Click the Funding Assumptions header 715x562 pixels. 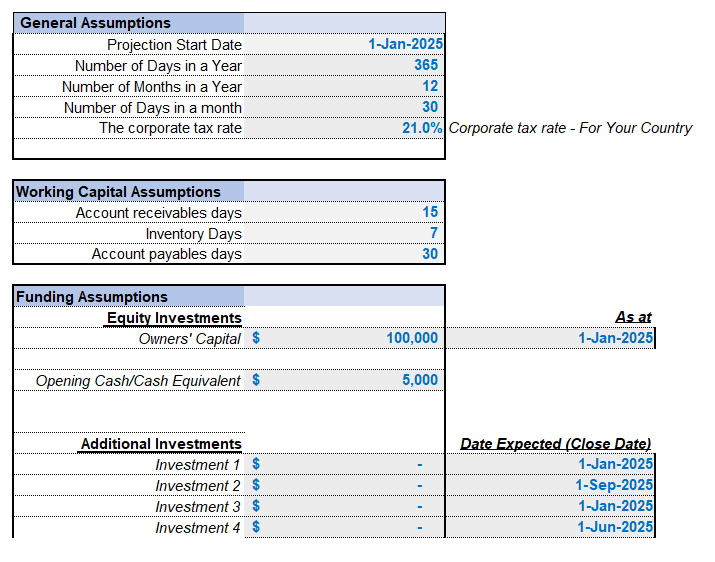point(92,297)
